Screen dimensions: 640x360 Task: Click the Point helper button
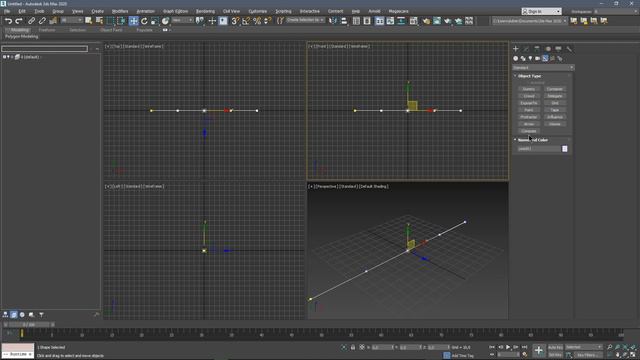tap(529, 110)
